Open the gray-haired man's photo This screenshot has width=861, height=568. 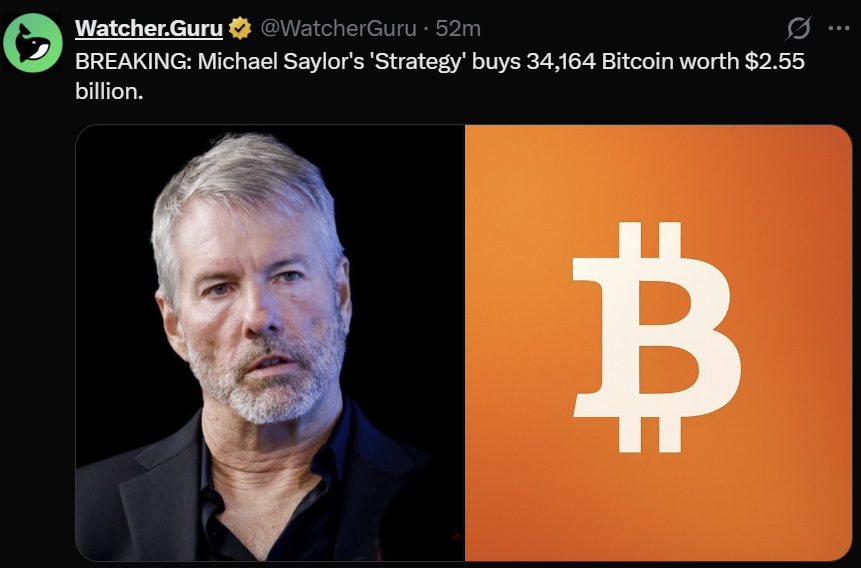270,343
